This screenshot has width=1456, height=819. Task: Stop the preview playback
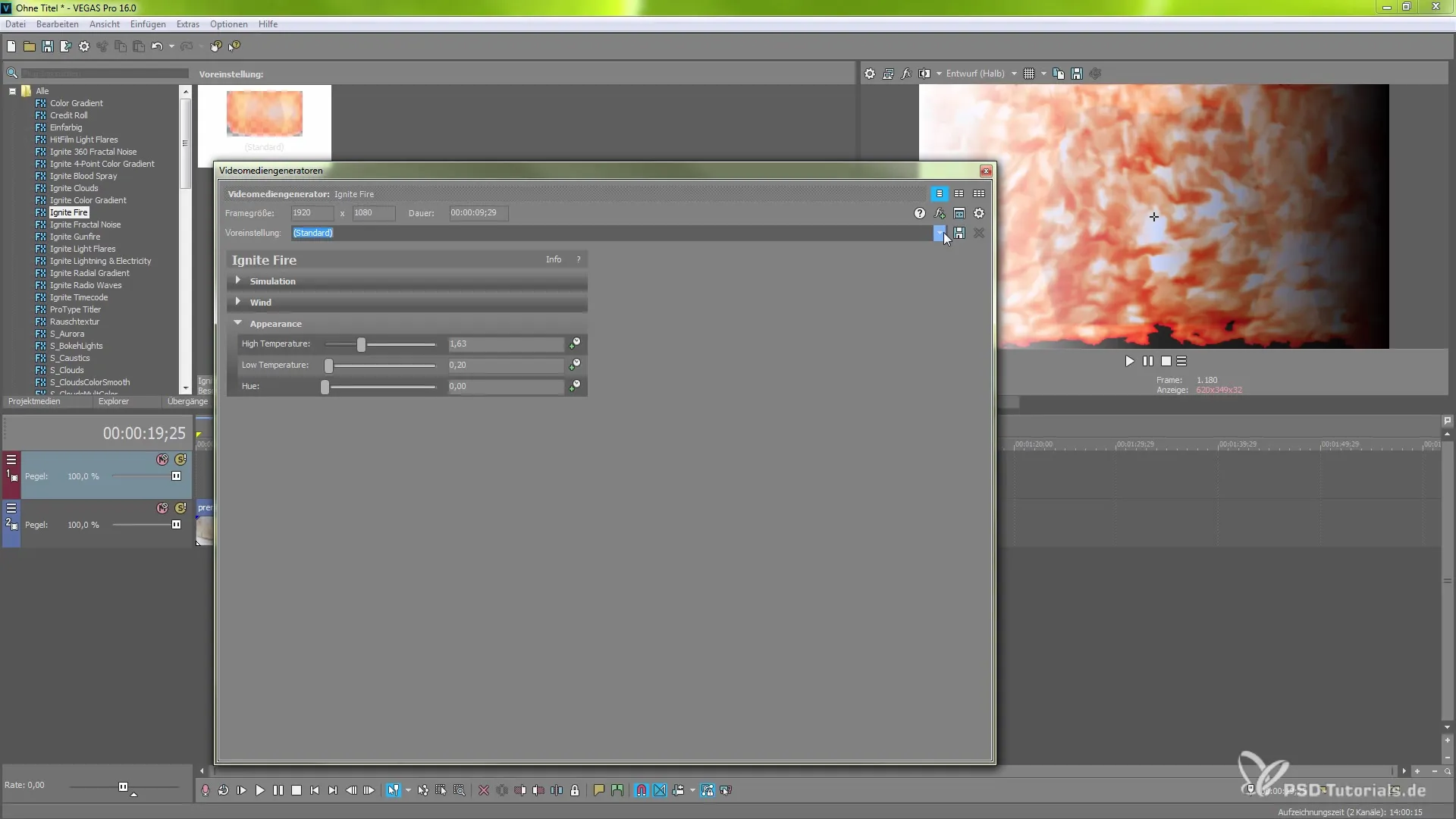(1166, 362)
